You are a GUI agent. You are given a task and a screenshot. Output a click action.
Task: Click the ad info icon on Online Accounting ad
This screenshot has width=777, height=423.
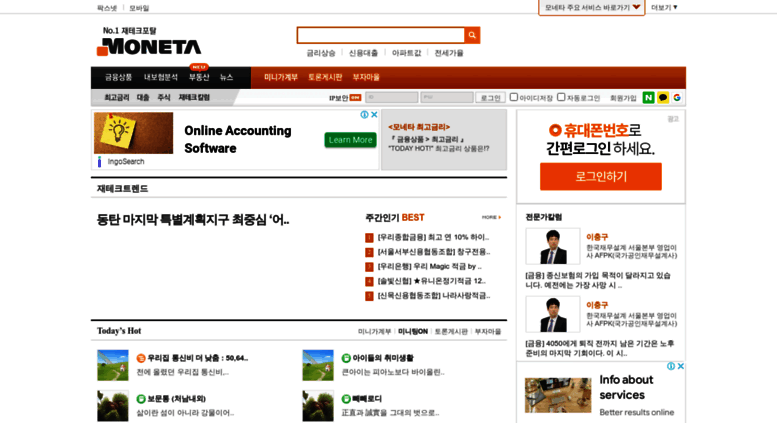pos(364,114)
